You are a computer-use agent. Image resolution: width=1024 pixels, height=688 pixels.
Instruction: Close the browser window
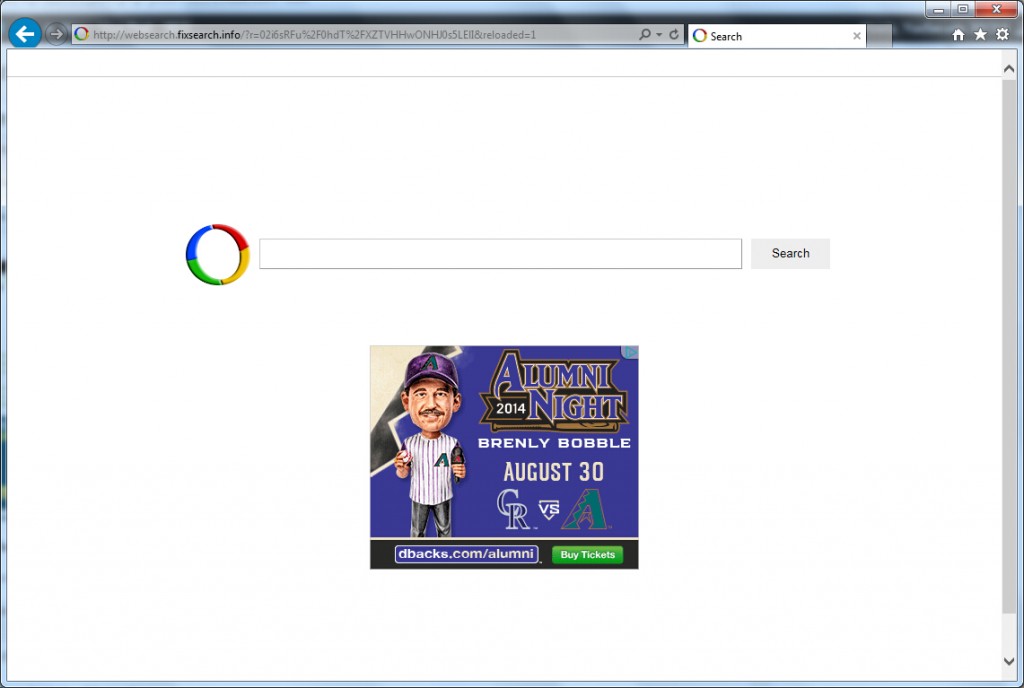[x=997, y=9]
